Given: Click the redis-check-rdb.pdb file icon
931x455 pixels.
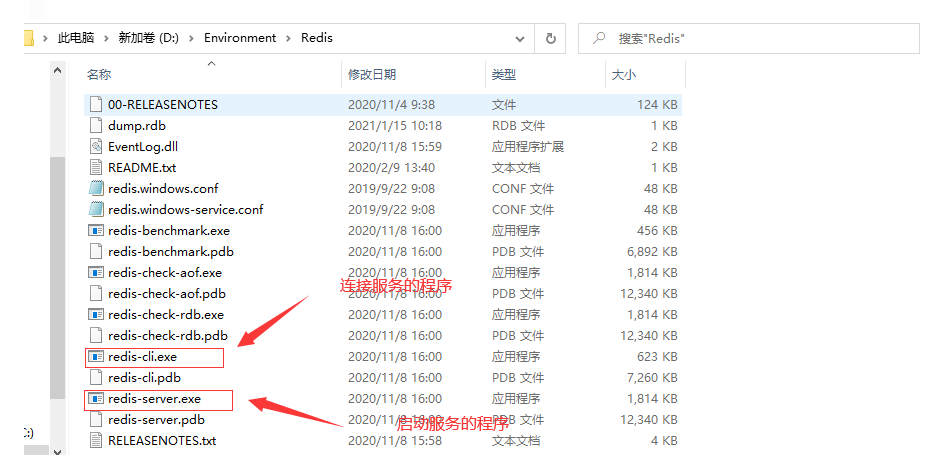Looking at the screenshot, I should point(96,336).
